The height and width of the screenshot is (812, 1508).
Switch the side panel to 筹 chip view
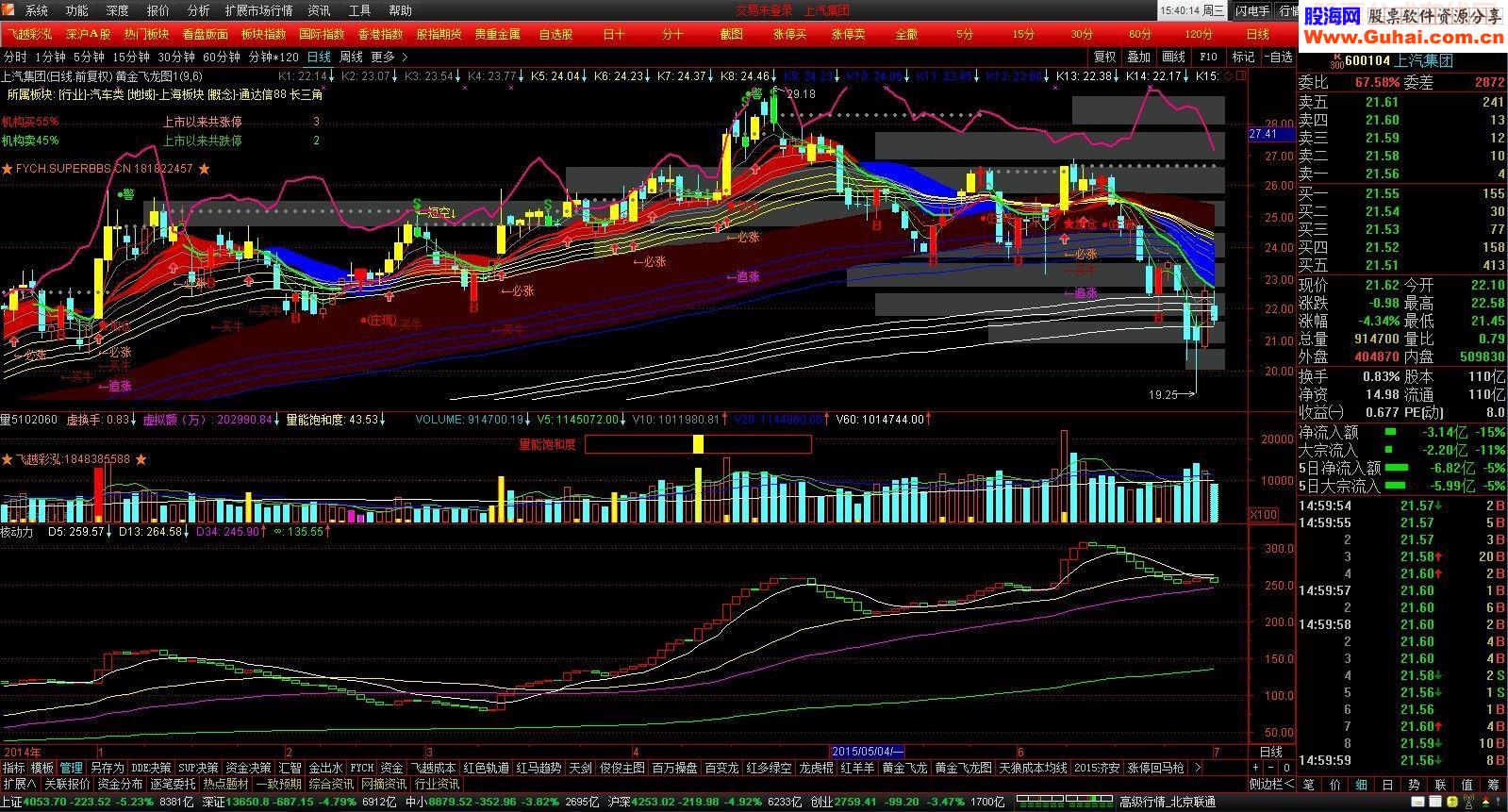1493,784
